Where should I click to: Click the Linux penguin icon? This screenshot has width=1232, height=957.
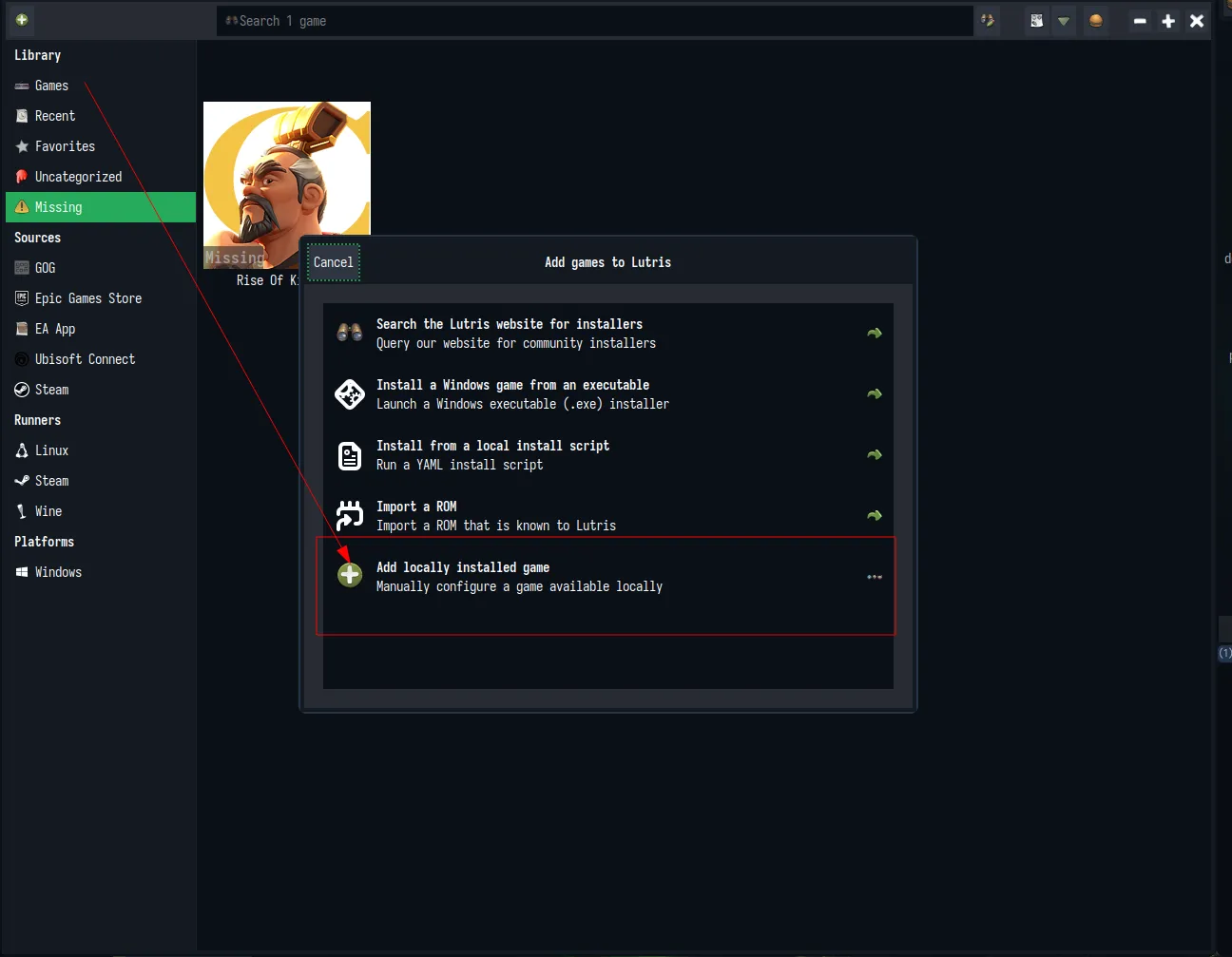[x=22, y=450]
